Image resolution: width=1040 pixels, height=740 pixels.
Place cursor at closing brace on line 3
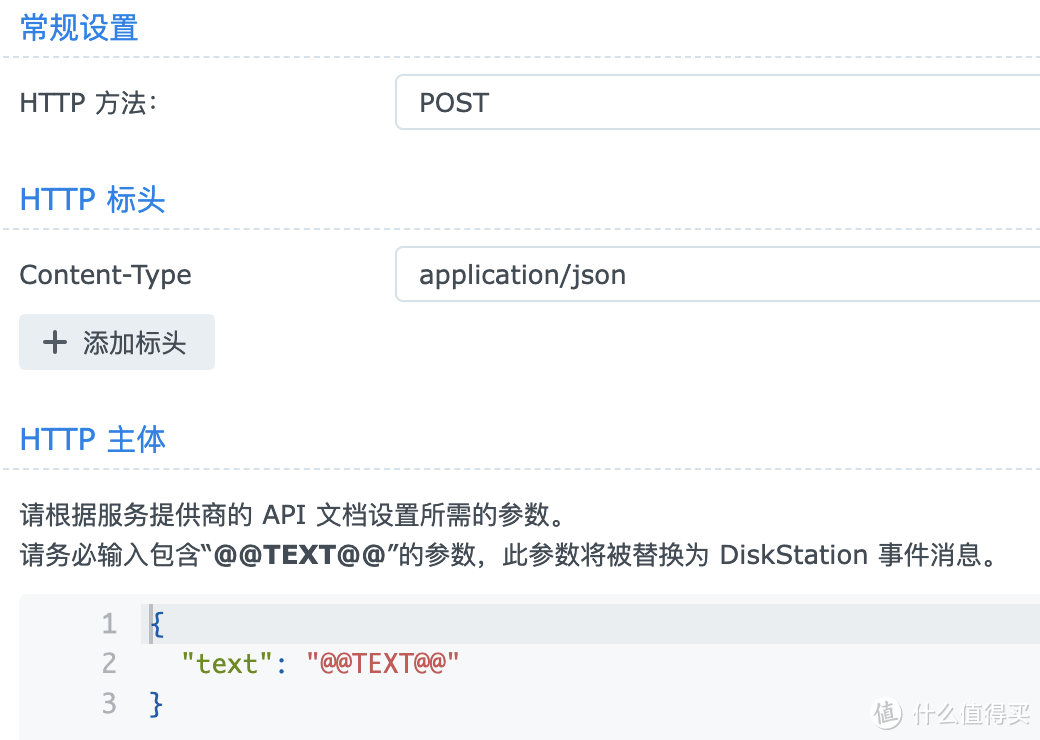156,703
